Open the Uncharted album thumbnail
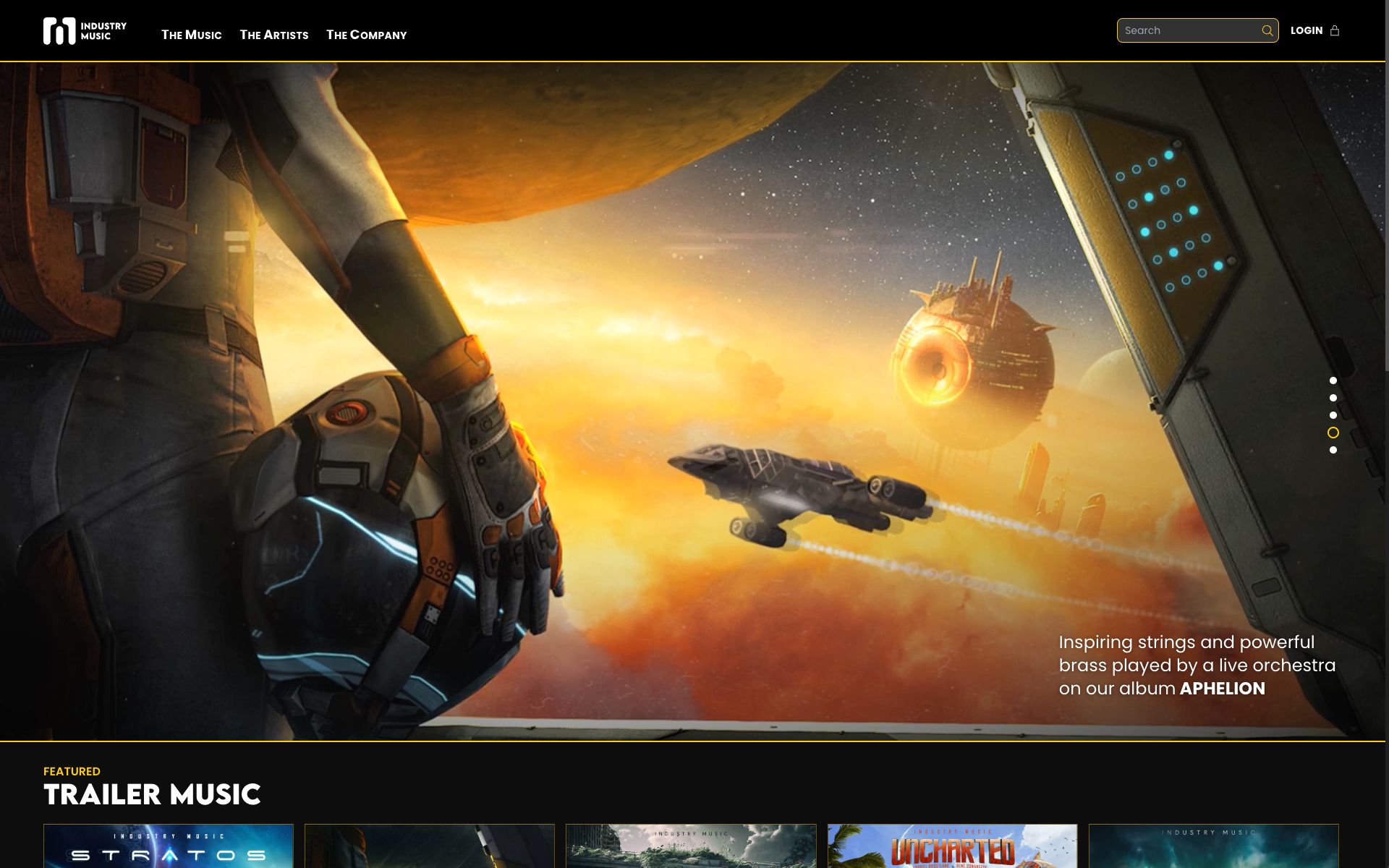The width and height of the screenshot is (1389, 868). (x=952, y=846)
